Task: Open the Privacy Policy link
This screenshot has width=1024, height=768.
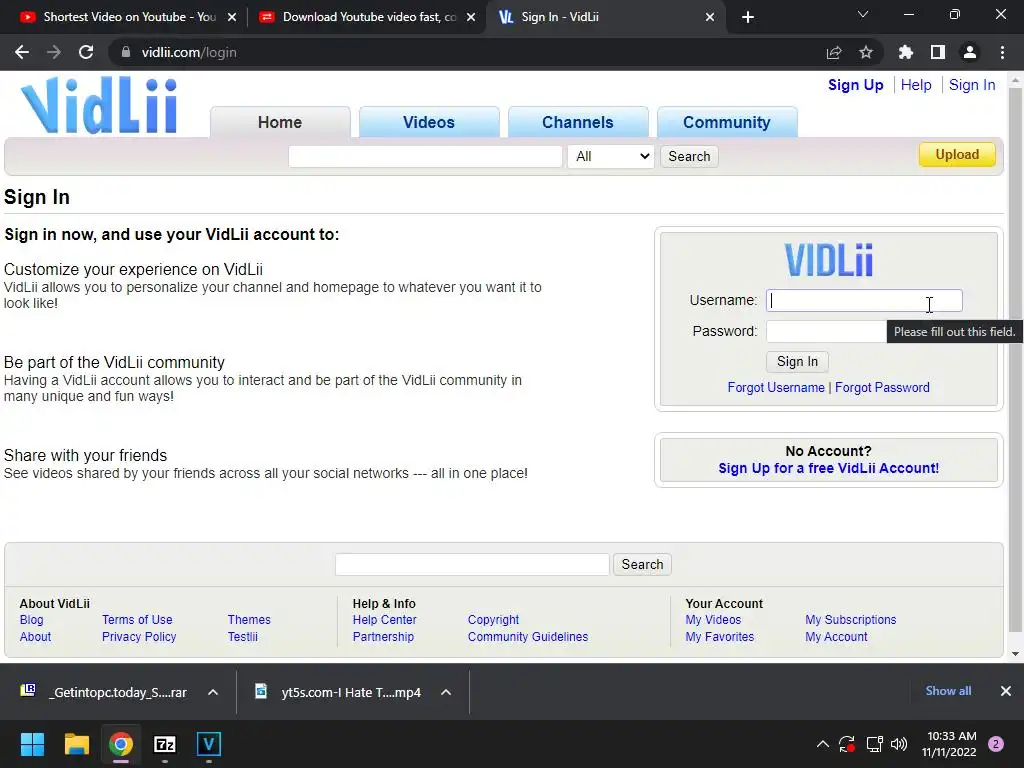Action: point(139,637)
